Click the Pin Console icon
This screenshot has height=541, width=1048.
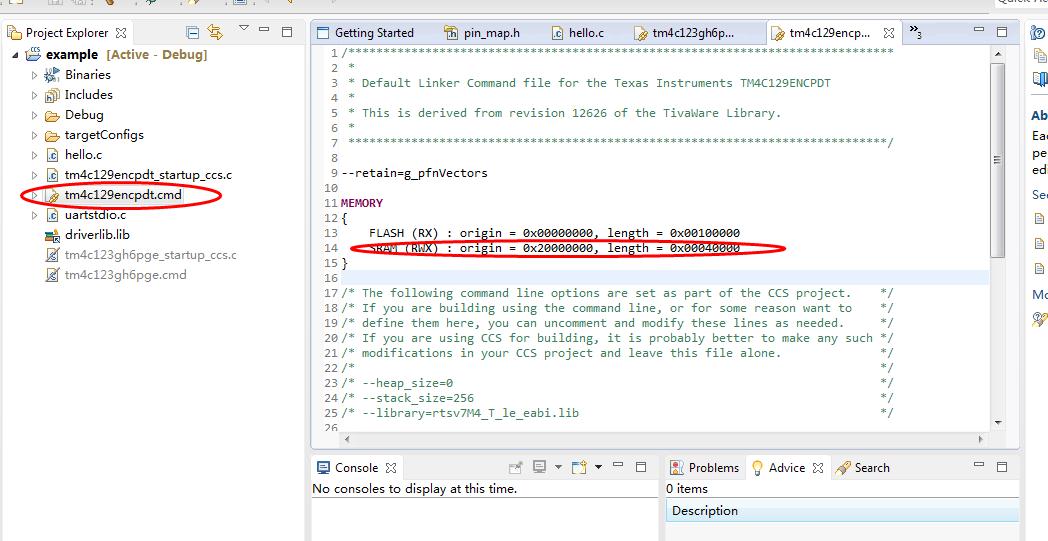pyautogui.click(x=515, y=467)
